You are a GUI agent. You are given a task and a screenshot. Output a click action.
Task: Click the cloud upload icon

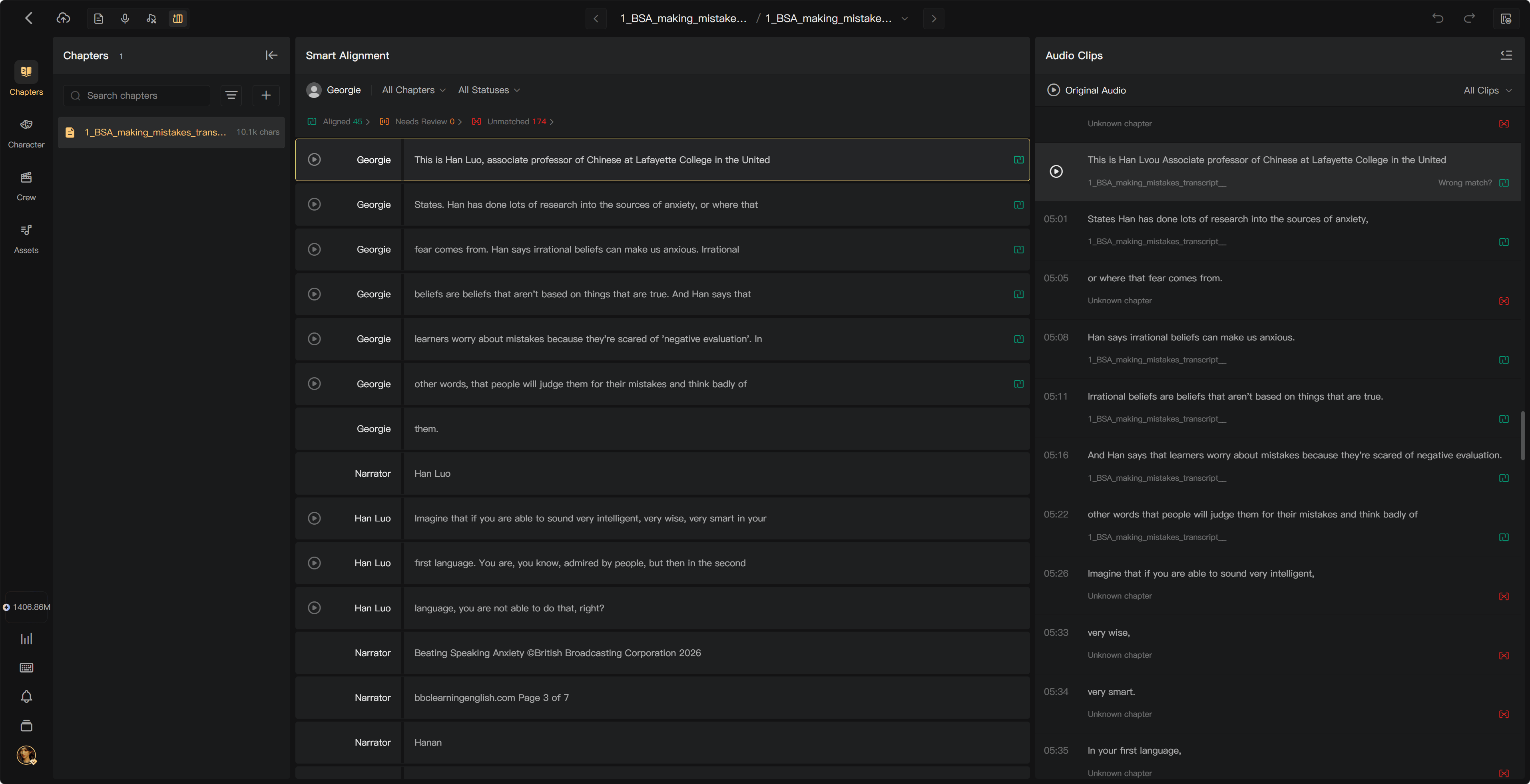click(63, 18)
